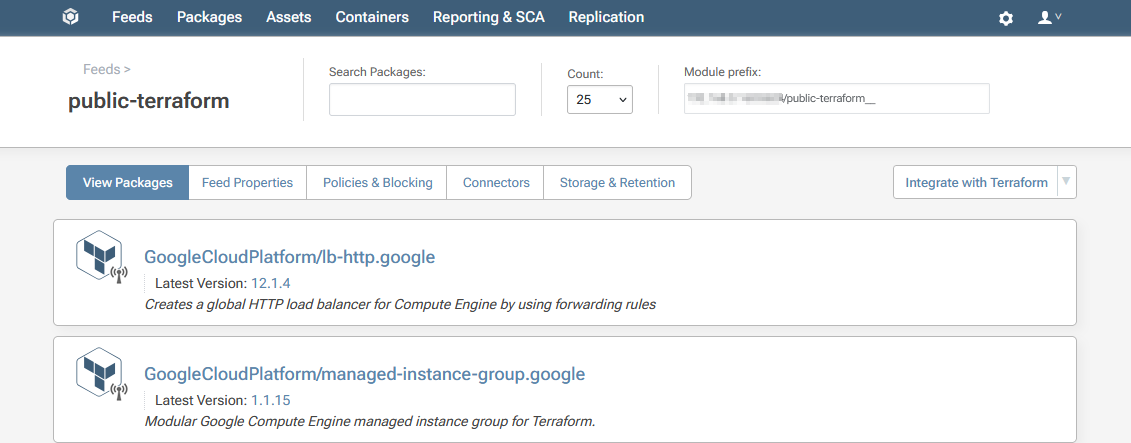
Task: Open the settings gear icon
Action: coord(1005,18)
